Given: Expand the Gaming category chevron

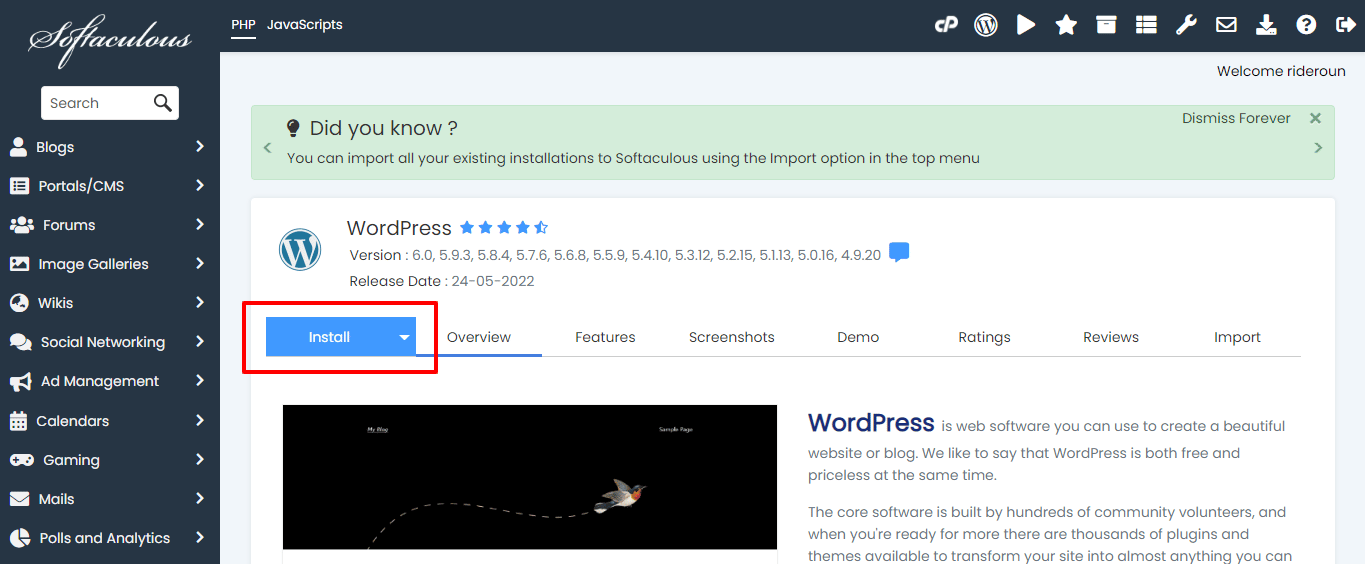Looking at the screenshot, I should 200,459.
